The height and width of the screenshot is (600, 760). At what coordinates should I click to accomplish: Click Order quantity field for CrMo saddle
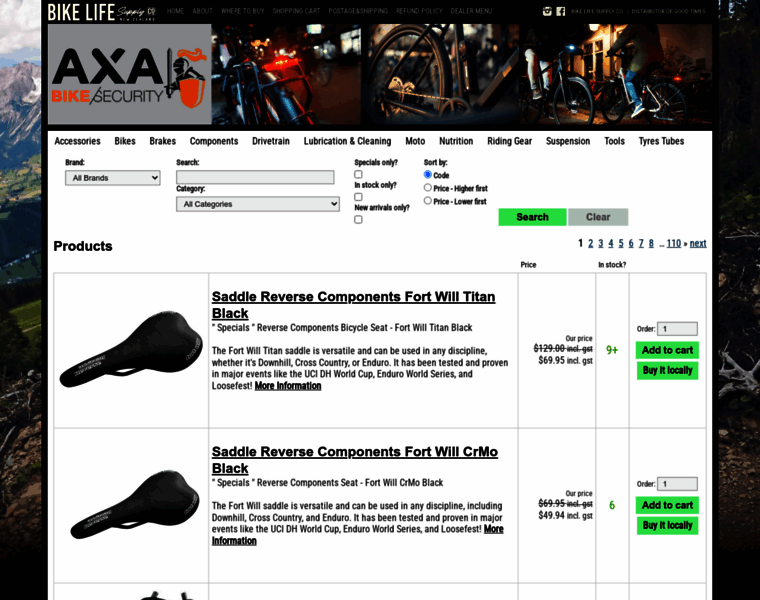677,484
